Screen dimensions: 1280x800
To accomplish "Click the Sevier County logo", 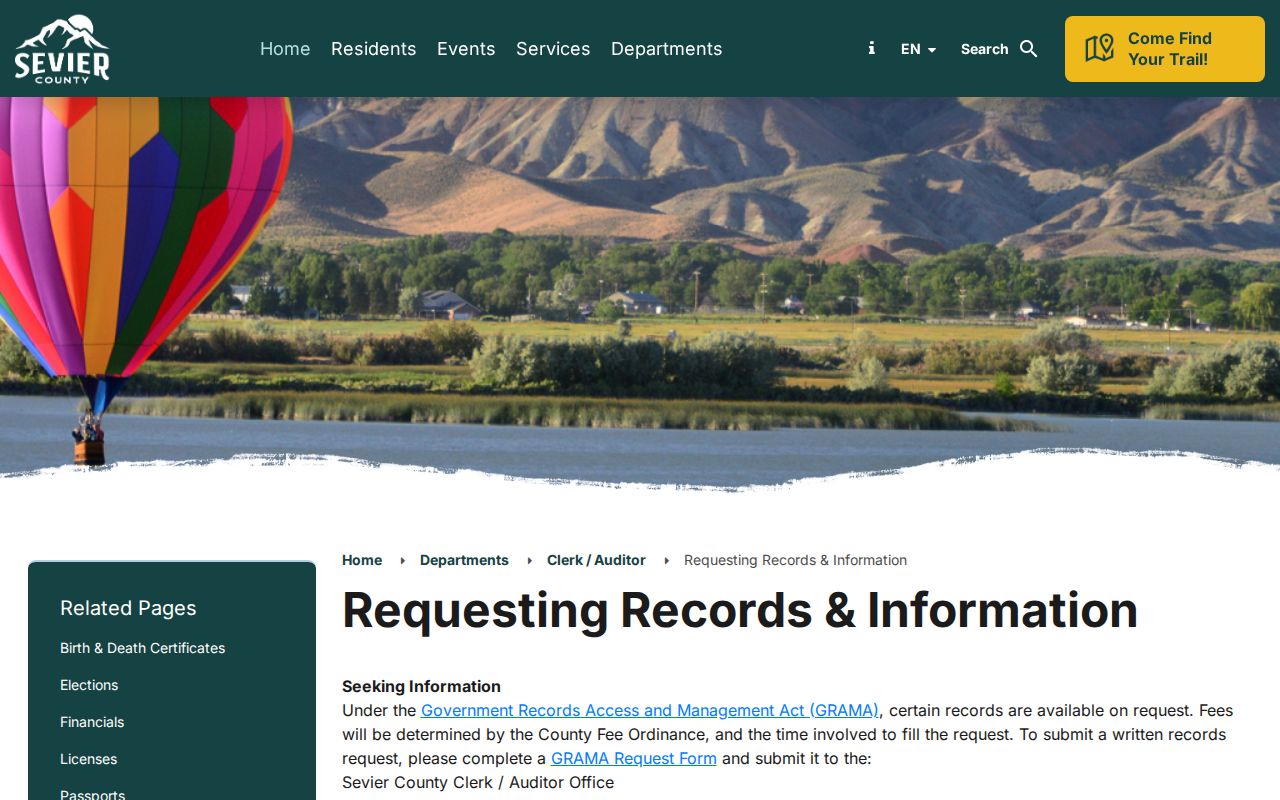I will (62, 48).
